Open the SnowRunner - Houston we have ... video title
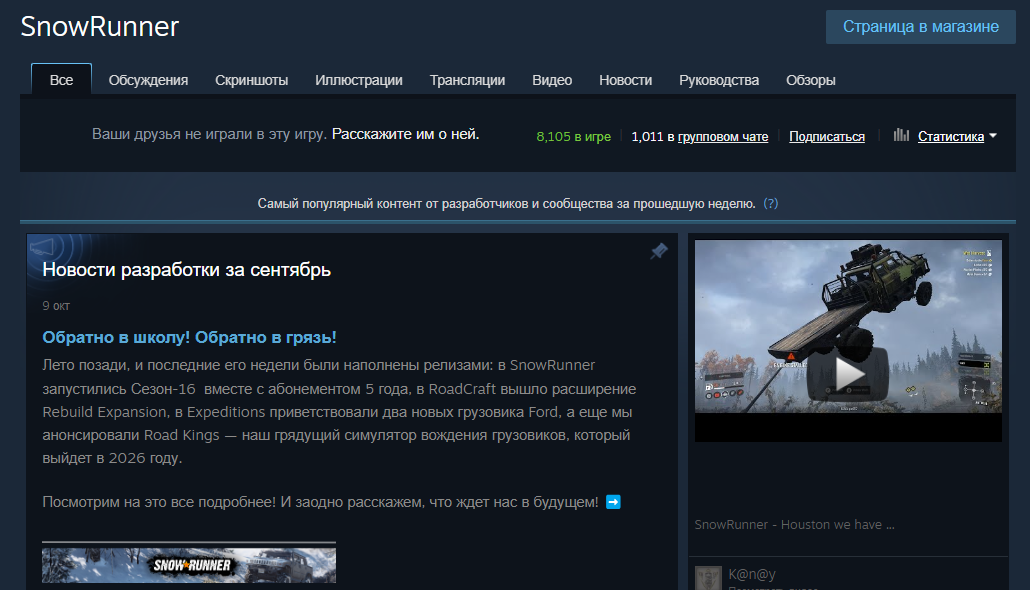The width and height of the screenshot is (1030, 590). 794,524
